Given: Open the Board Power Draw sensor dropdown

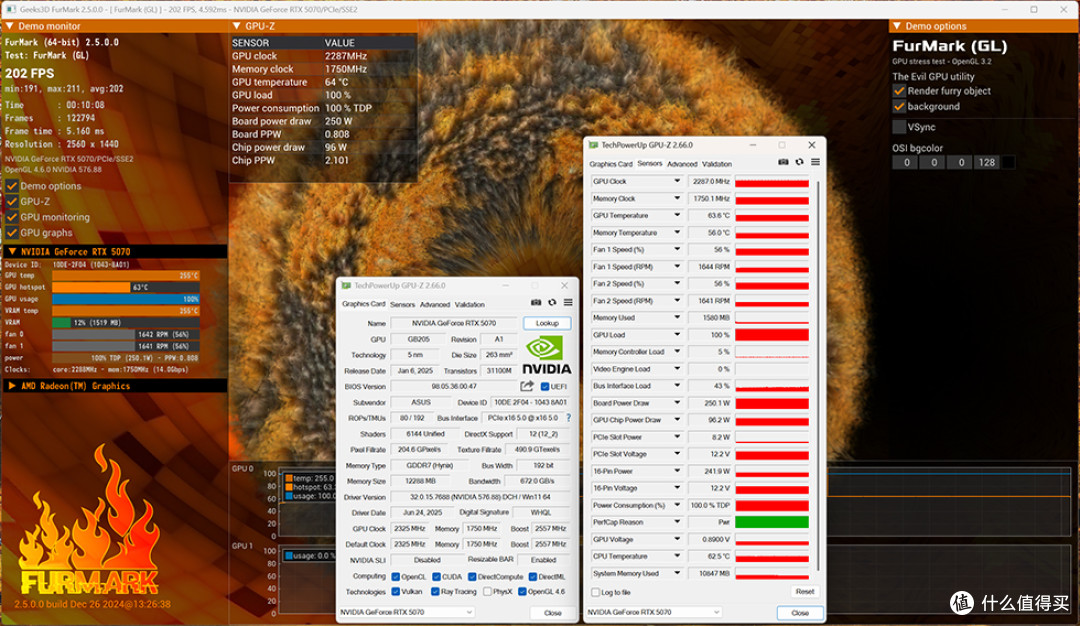Looking at the screenshot, I should tap(677, 403).
